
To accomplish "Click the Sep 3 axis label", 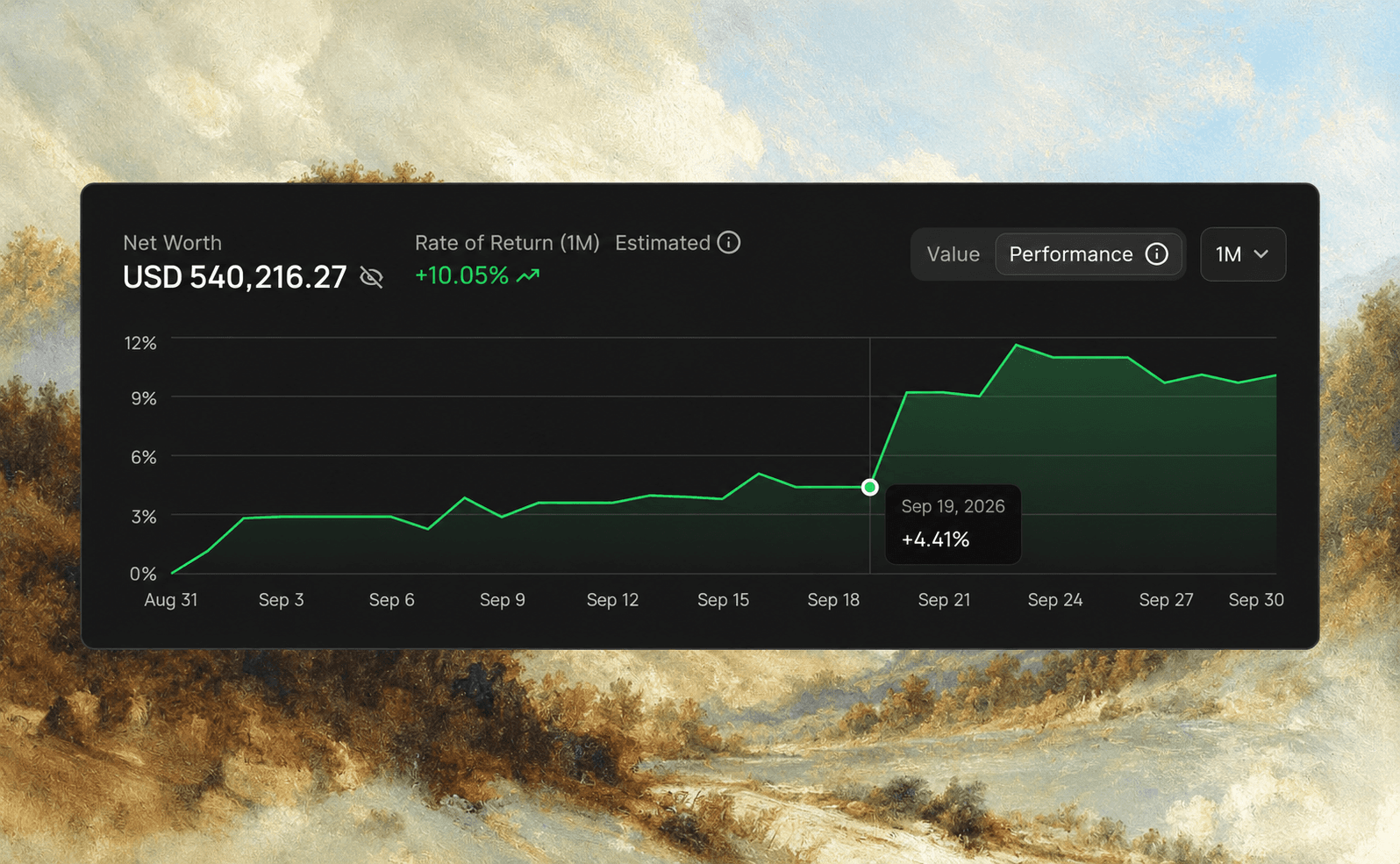I will pyautogui.click(x=282, y=600).
